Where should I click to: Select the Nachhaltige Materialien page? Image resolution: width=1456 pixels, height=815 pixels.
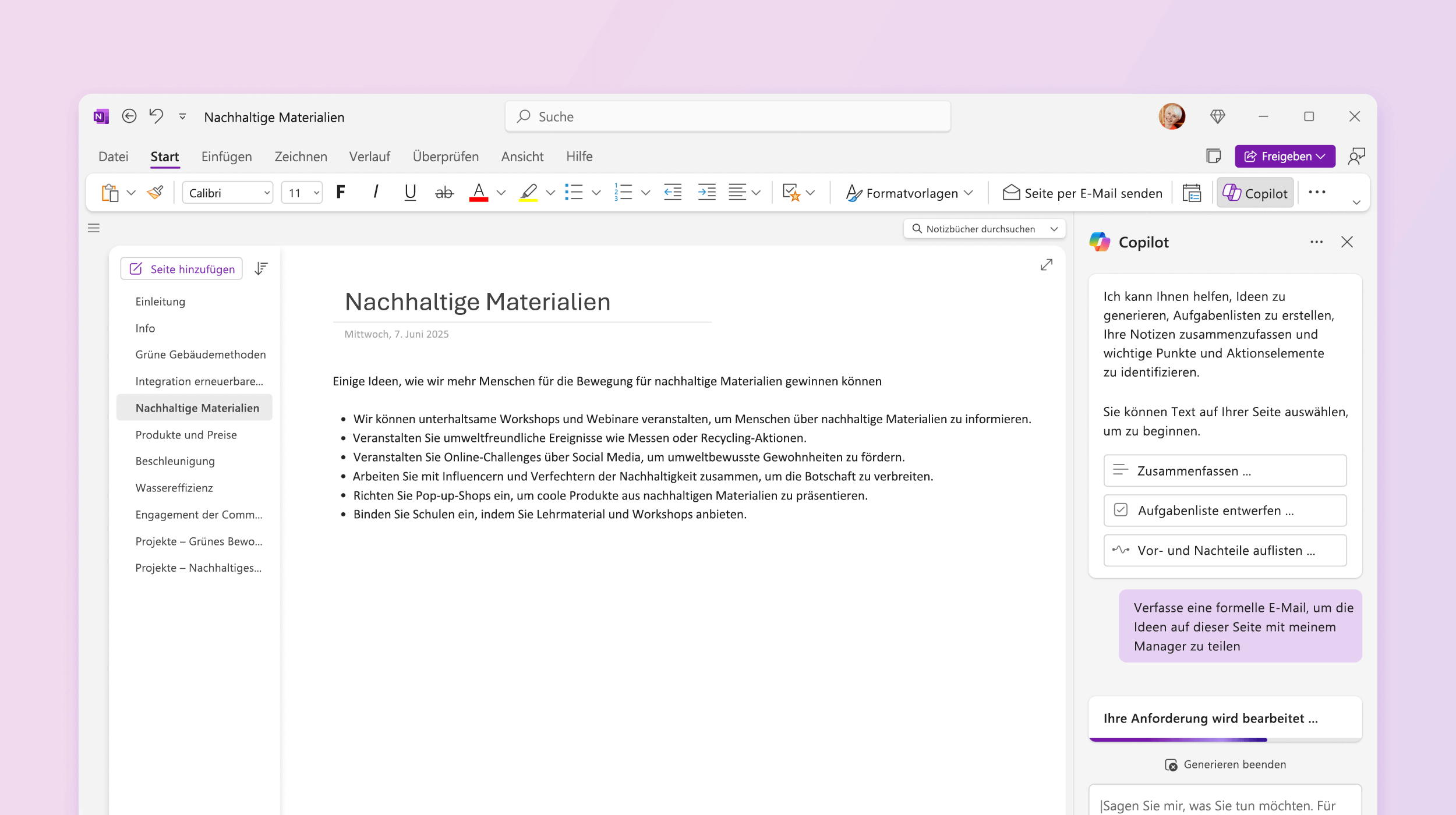pyautogui.click(x=197, y=407)
